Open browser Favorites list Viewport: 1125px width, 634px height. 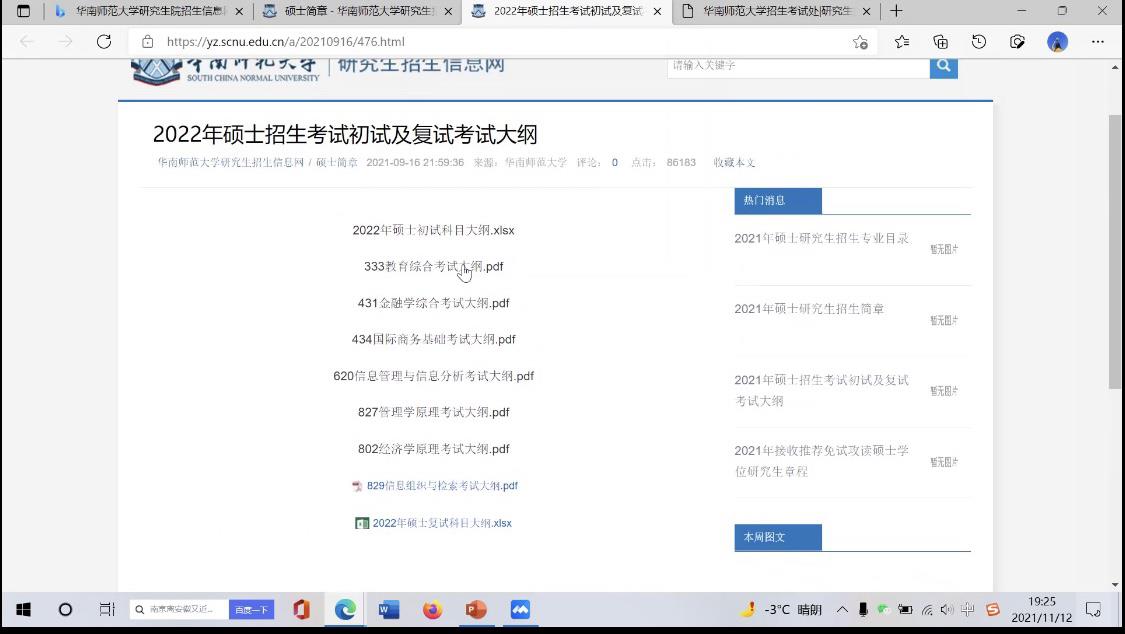click(x=902, y=41)
